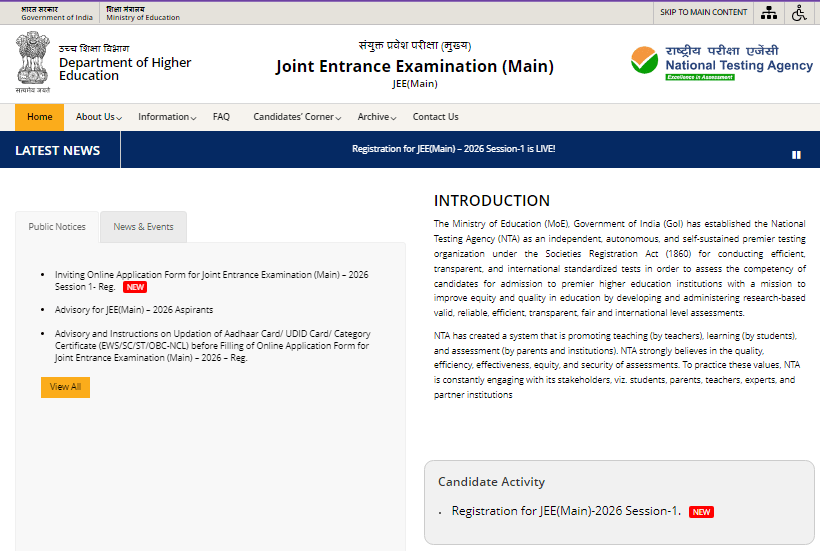Click the NEW badge beside Session 1- Reg. notice
Viewport: 820px width, 551px height.
pyautogui.click(x=135, y=287)
